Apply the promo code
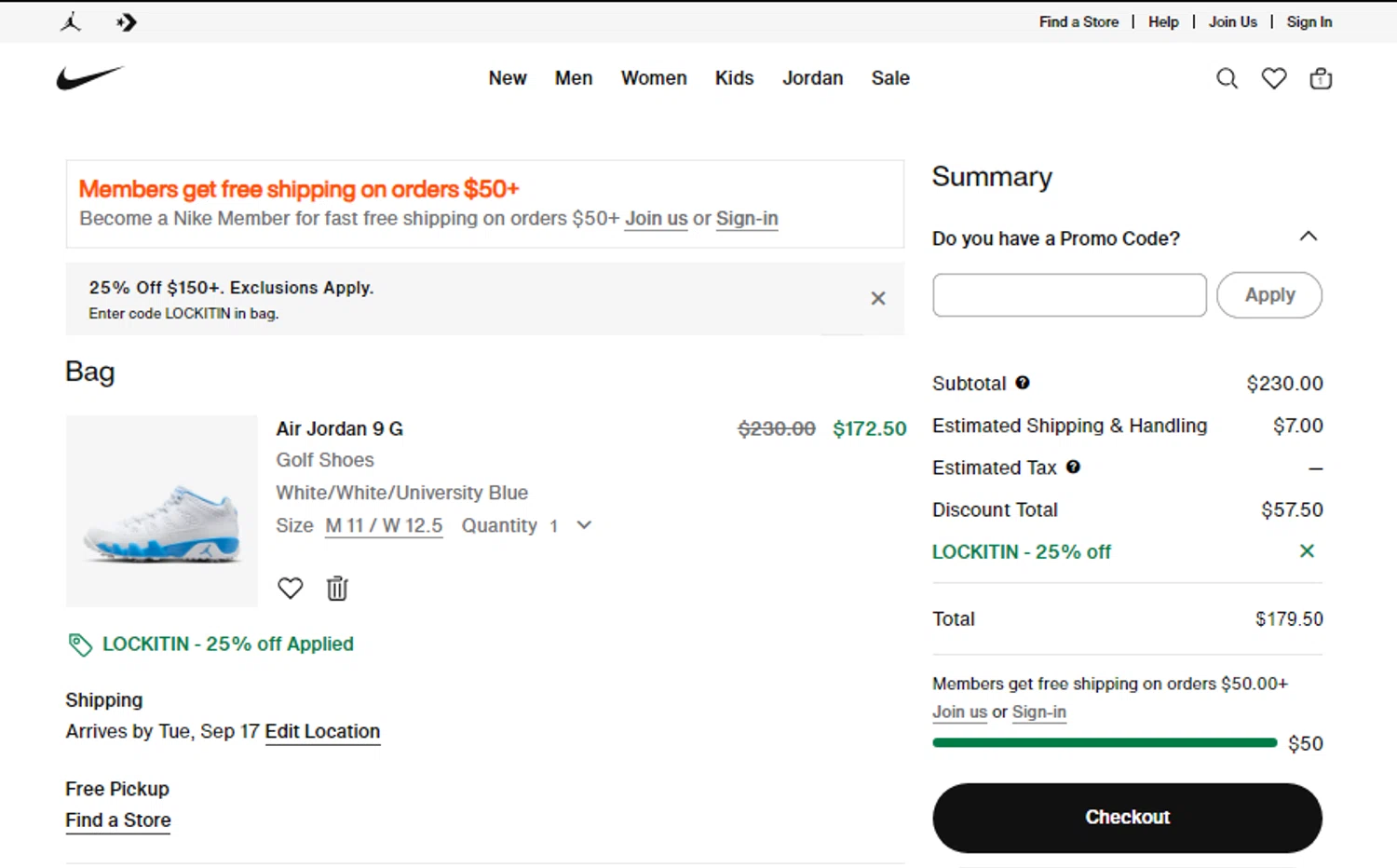 click(1268, 294)
